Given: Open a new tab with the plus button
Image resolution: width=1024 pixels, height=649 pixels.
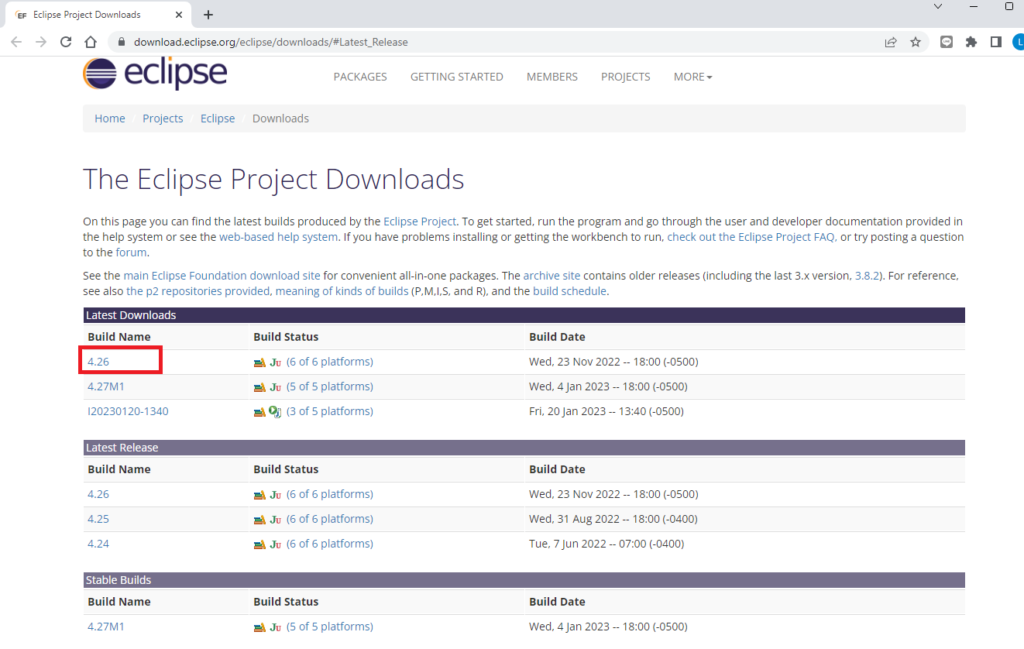Looking at the screenshot, I should [208, 15].
